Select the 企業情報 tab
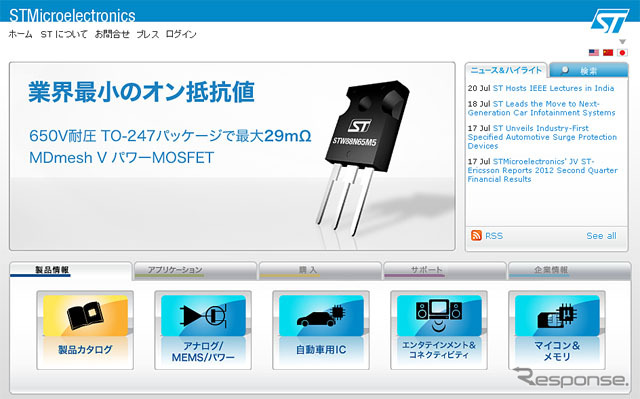 (569, 270)
